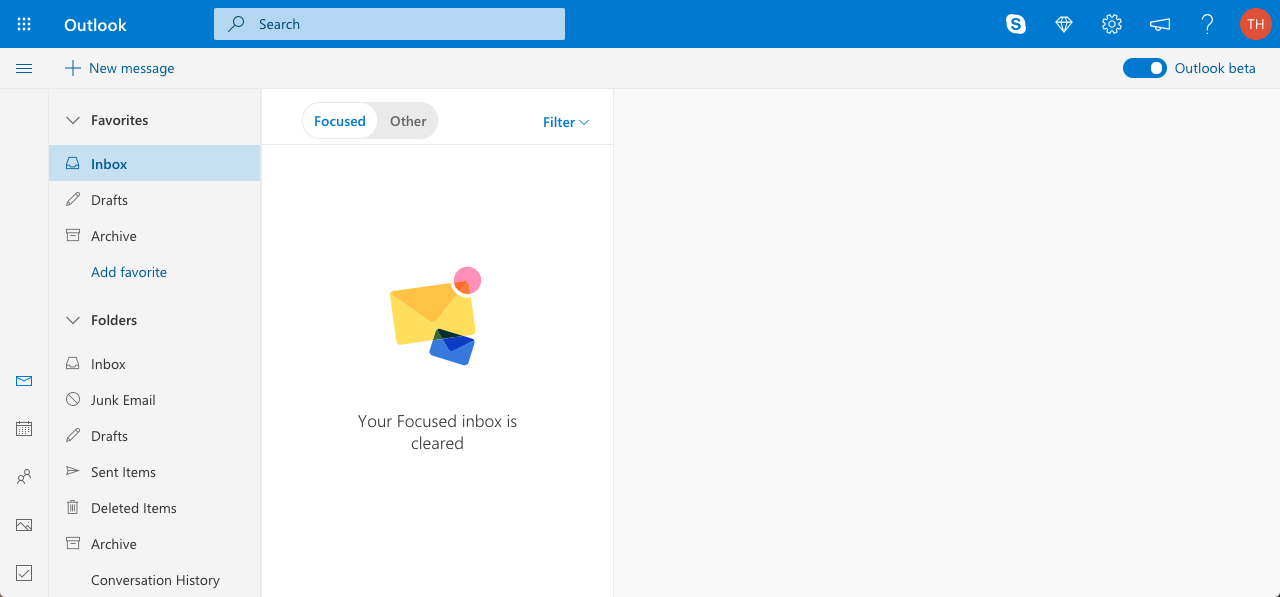Open Photos icon in left rail
The height and width of the screenshot is (597, 1280).
click(x=24, y=525)
